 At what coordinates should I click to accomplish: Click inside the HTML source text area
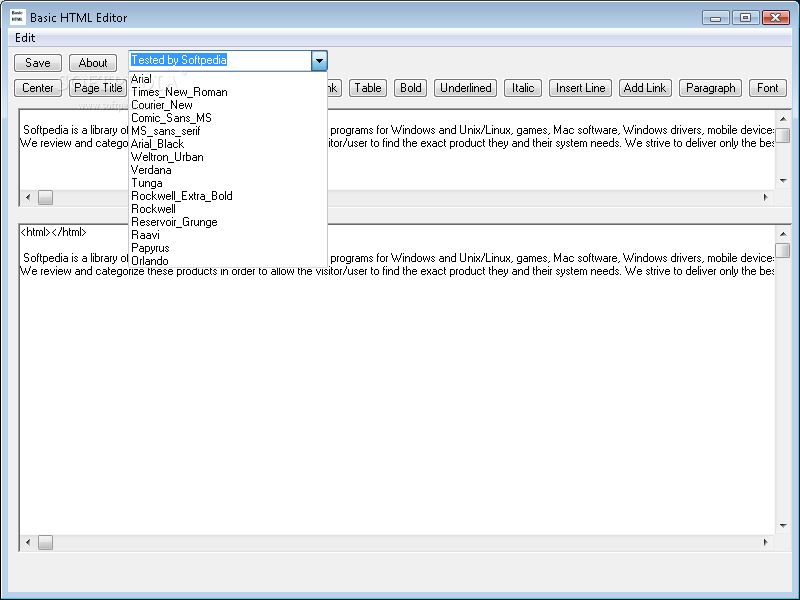[x=400, y=400]
